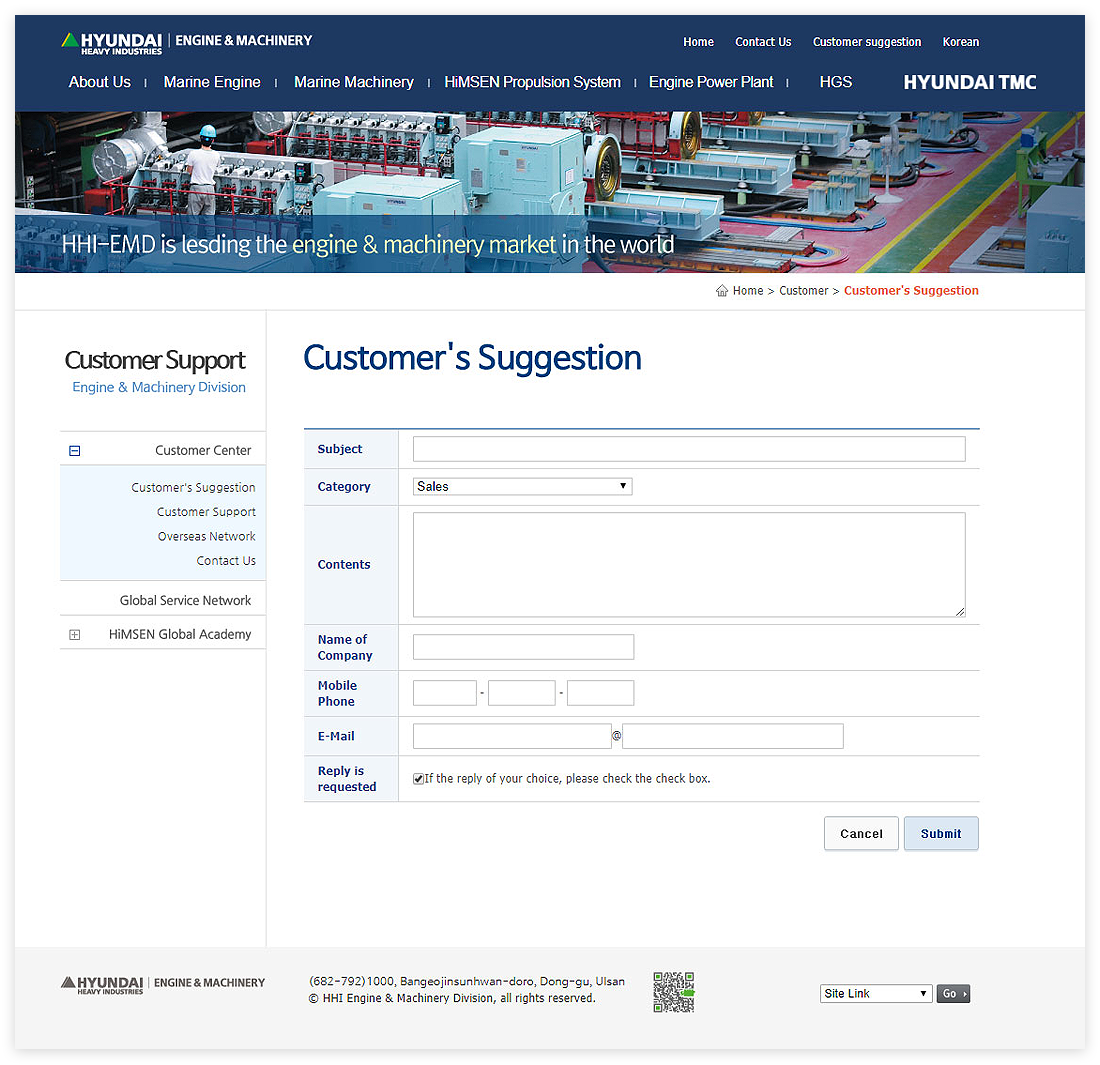Open the HGS menu item

click(836, 82)
